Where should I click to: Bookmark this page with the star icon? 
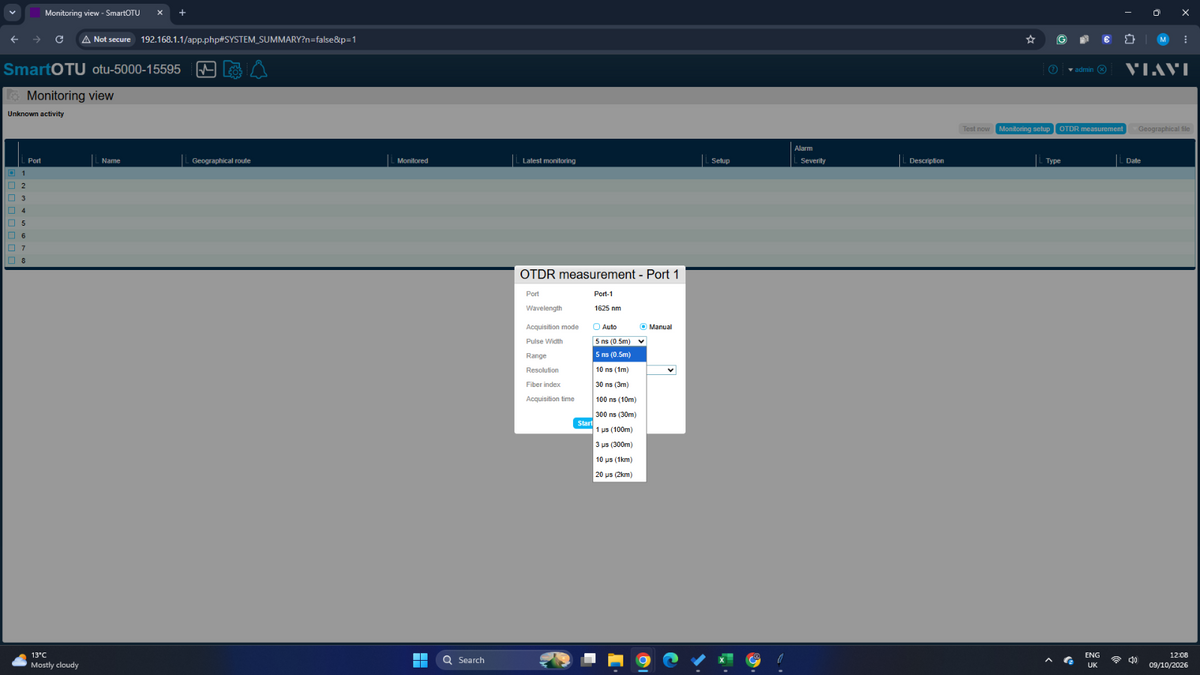click(1031, 40)
